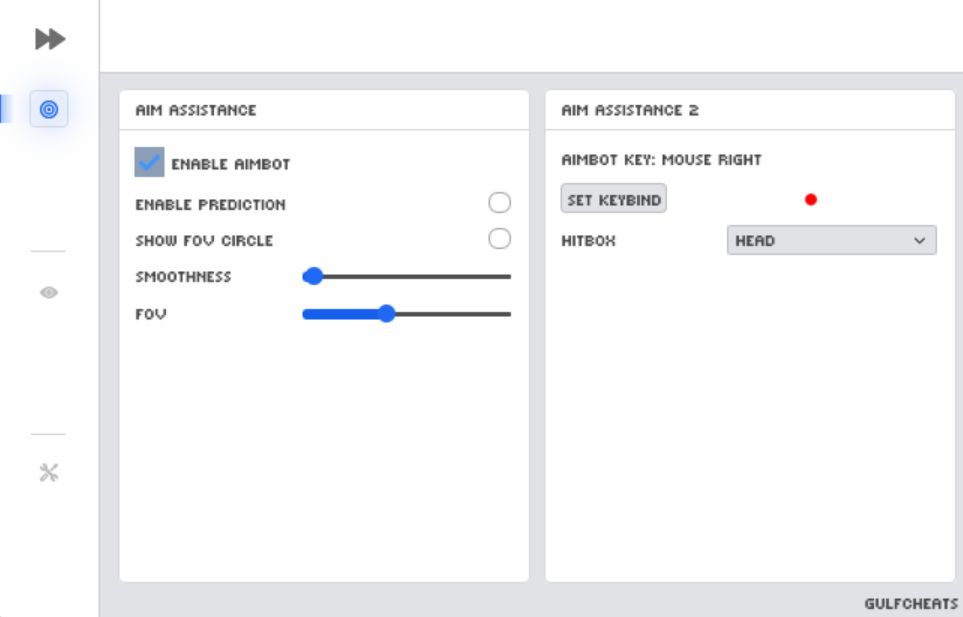The image size is (963, 617).
Task: Click the Enable Aimbot label text
Action: pyautogui.click(x=230, y=164)
